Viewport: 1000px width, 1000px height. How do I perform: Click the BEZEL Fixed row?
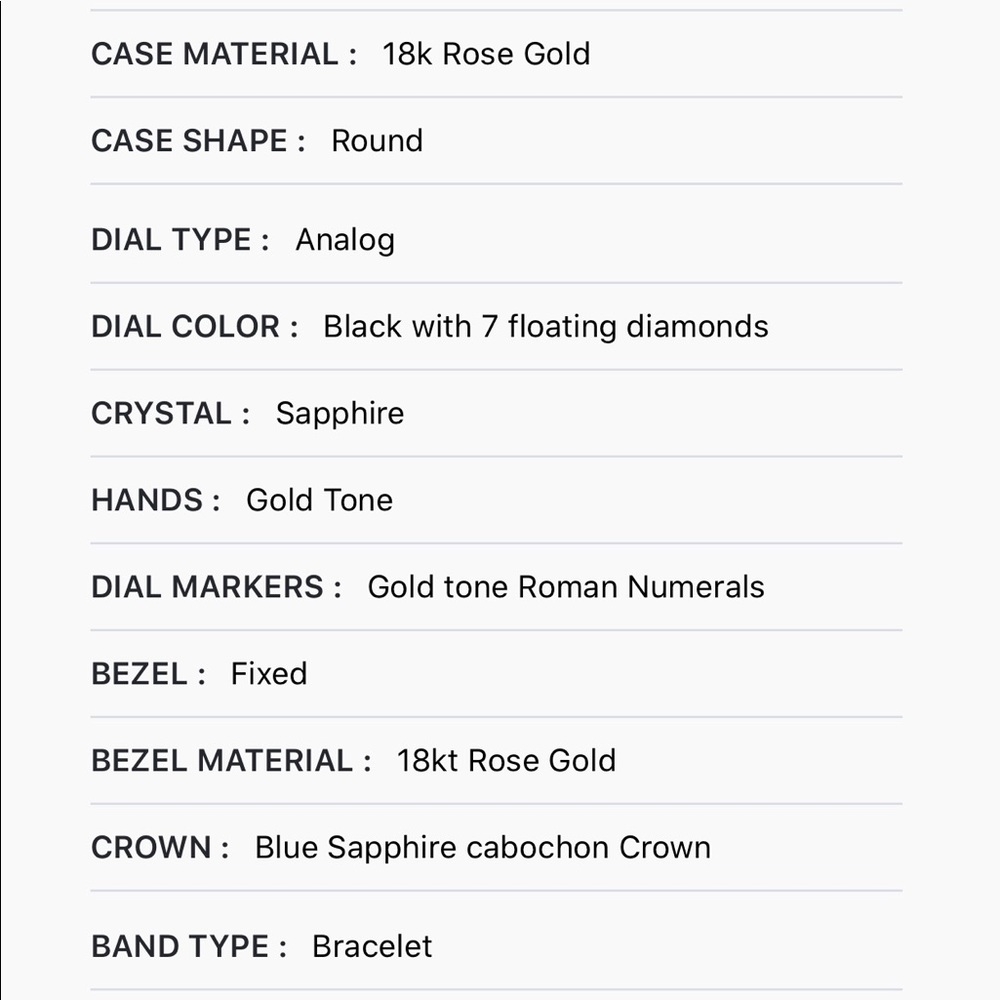point(496,673)
